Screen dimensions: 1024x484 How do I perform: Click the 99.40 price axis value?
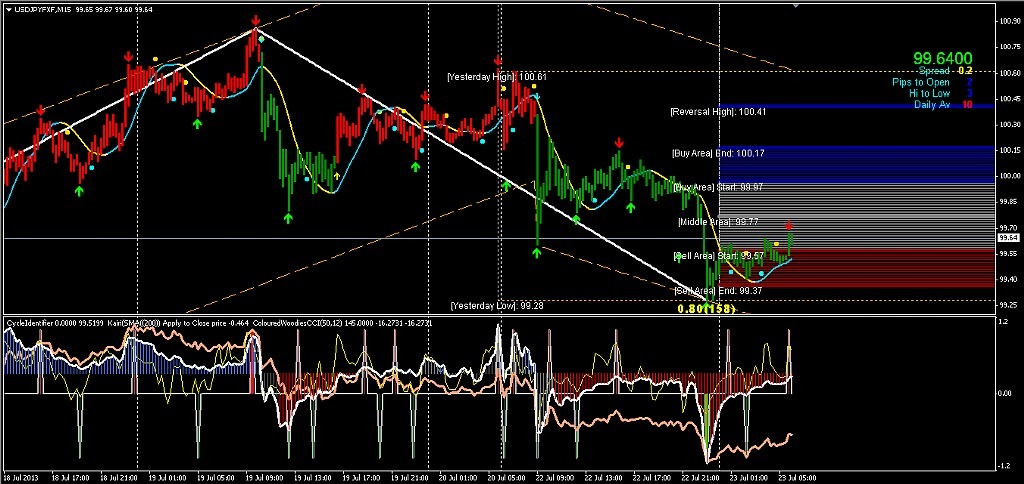click(x=1010, y=279)
